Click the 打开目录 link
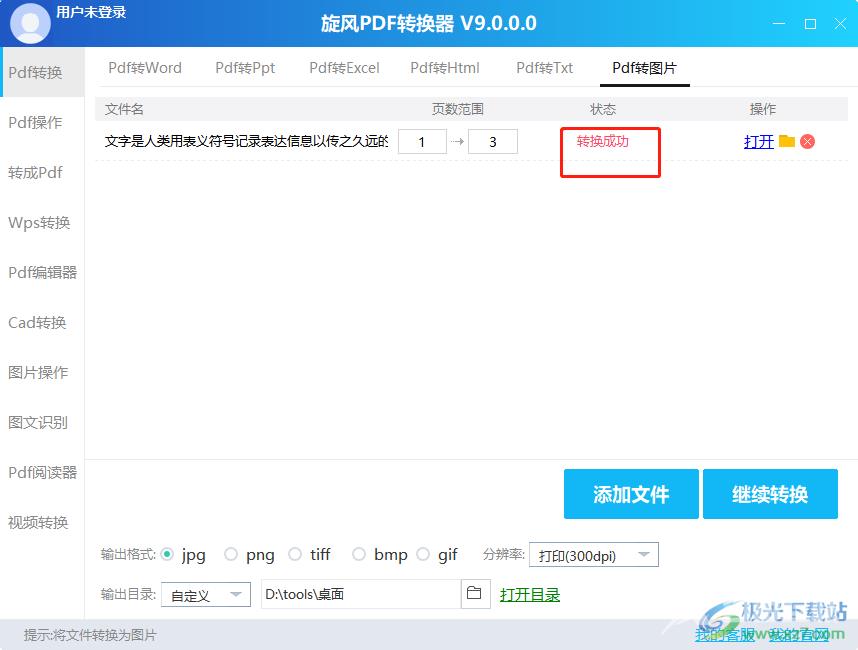This screenshot has height=650, width=858. (x=530, y=595)
